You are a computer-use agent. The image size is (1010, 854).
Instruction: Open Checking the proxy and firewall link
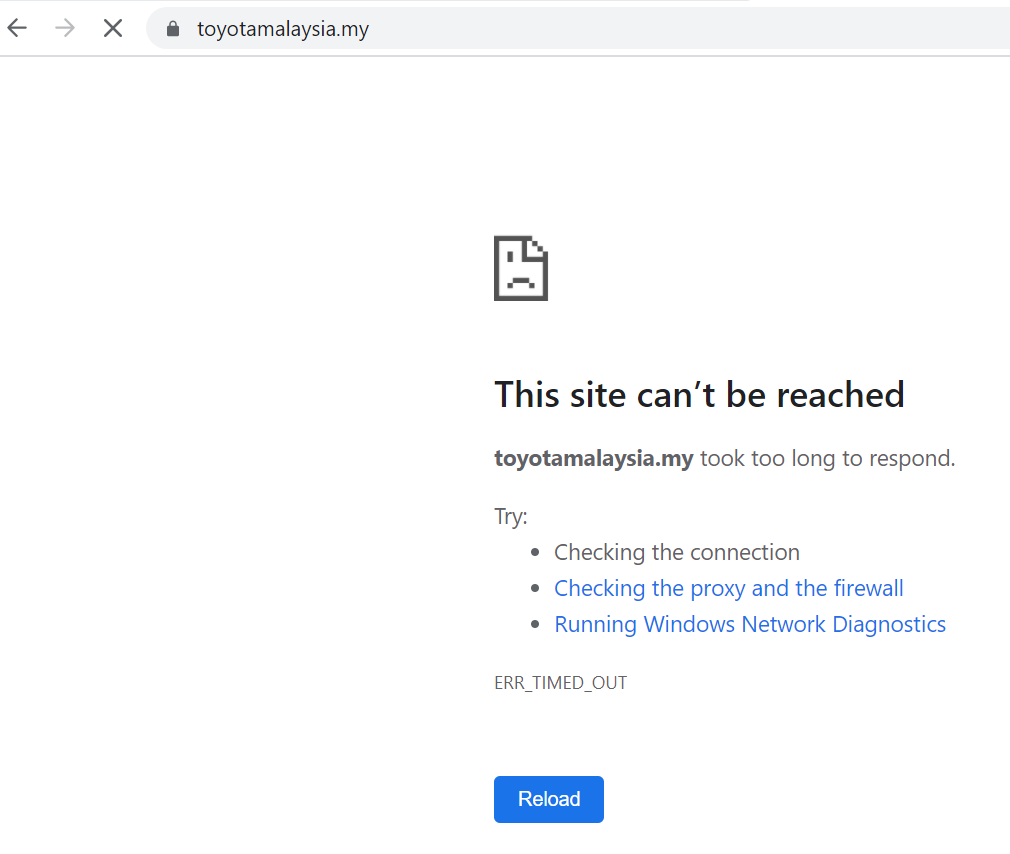(728, 588)
